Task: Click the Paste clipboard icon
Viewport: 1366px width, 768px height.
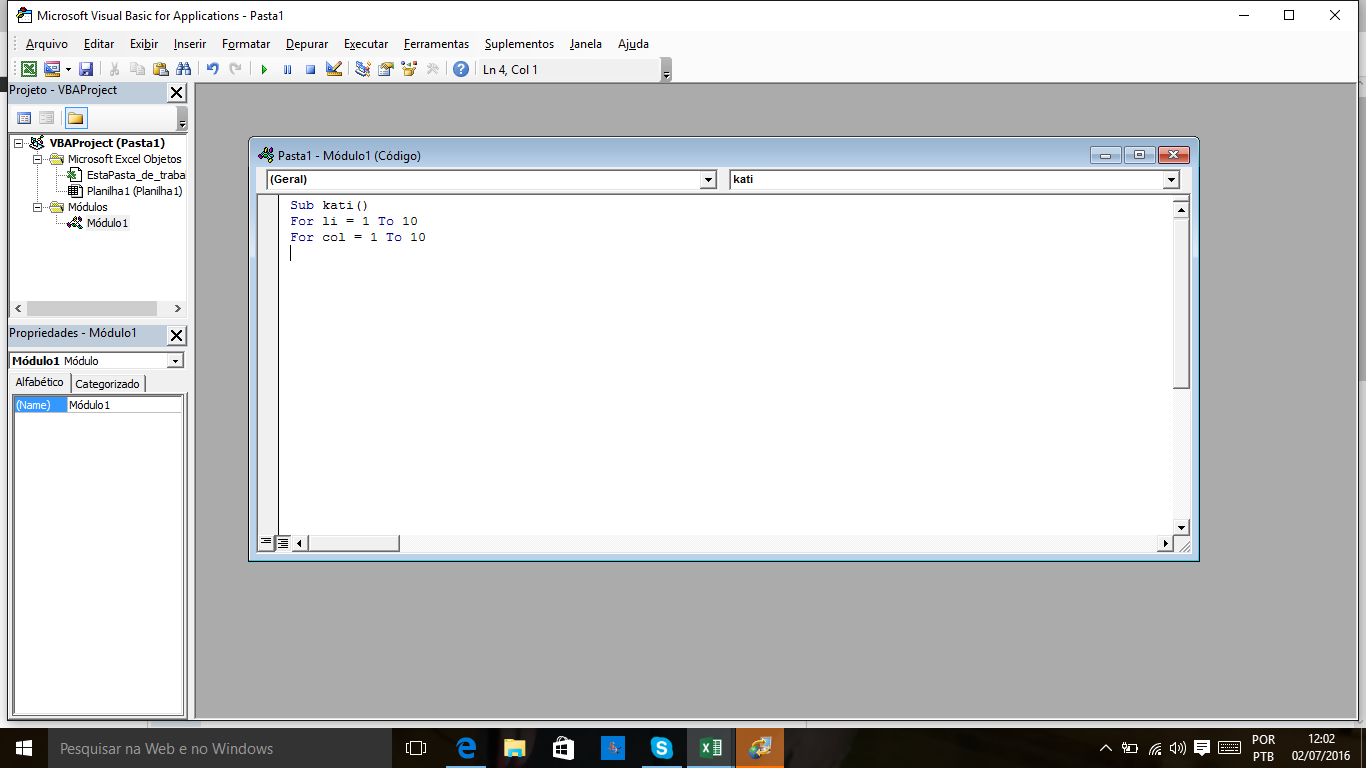Action: (161, 69)
